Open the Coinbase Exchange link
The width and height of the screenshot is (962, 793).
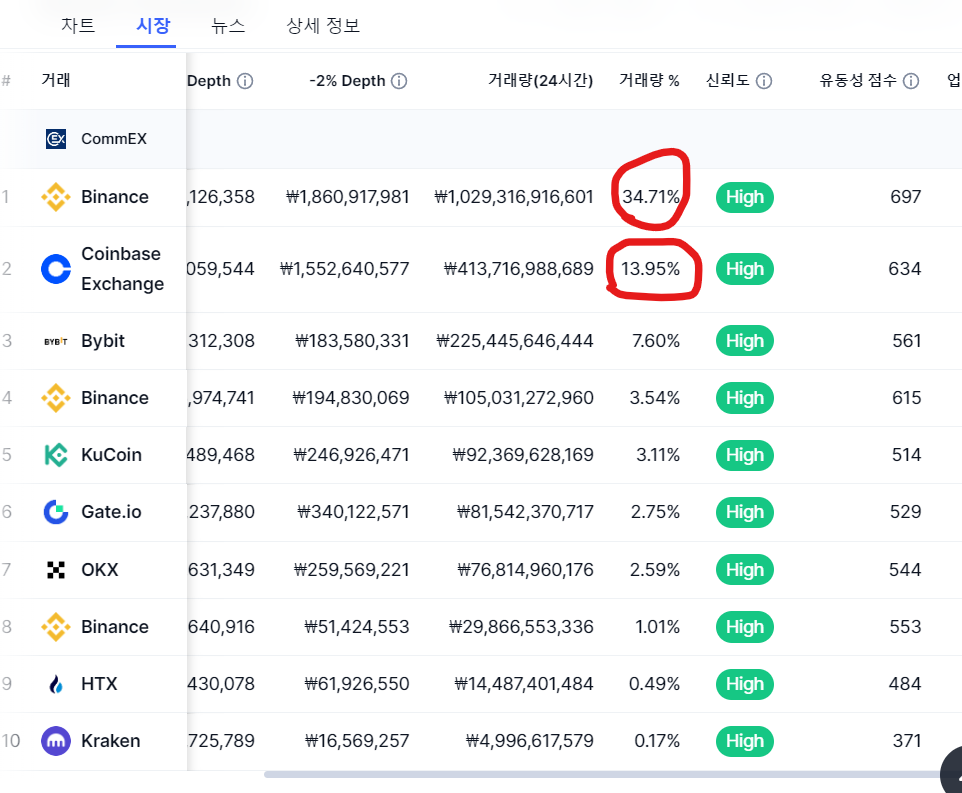pyautogui.click(x=122, y=269)
